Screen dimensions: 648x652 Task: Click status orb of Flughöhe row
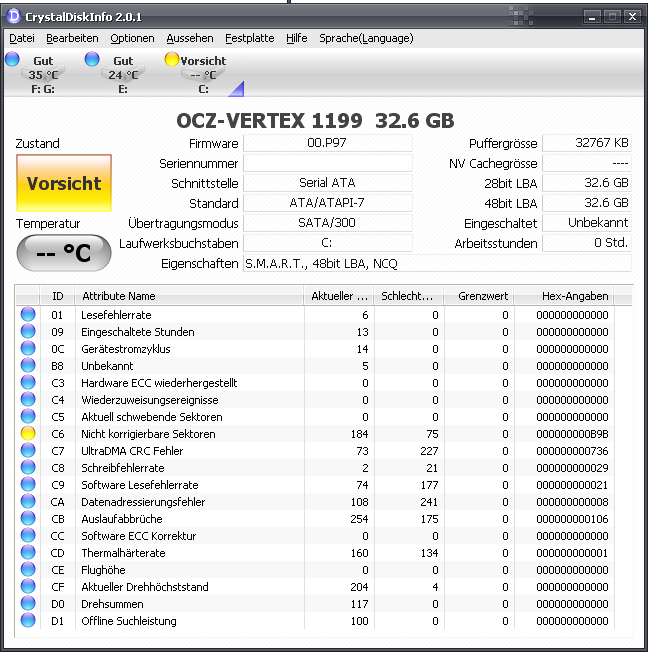[x=28, y=570]
